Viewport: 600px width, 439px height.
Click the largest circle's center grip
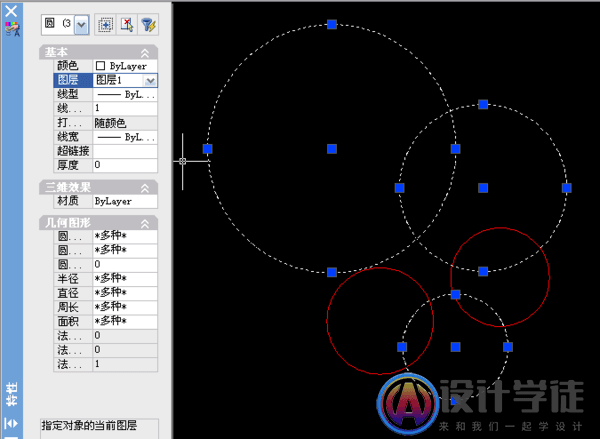pos(332,149)
